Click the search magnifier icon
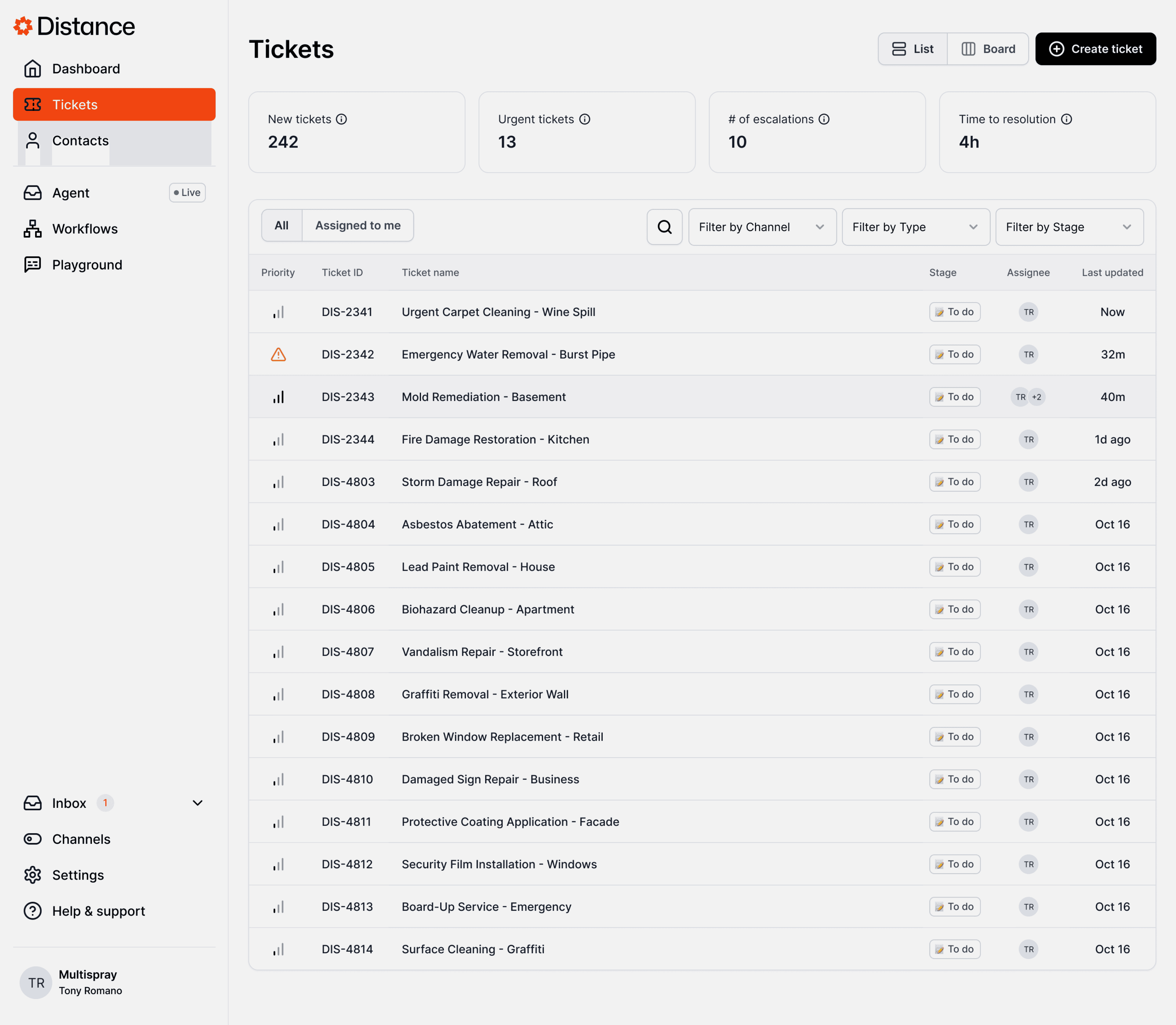Viewport: 1176px width, 1025px height. 664,227
